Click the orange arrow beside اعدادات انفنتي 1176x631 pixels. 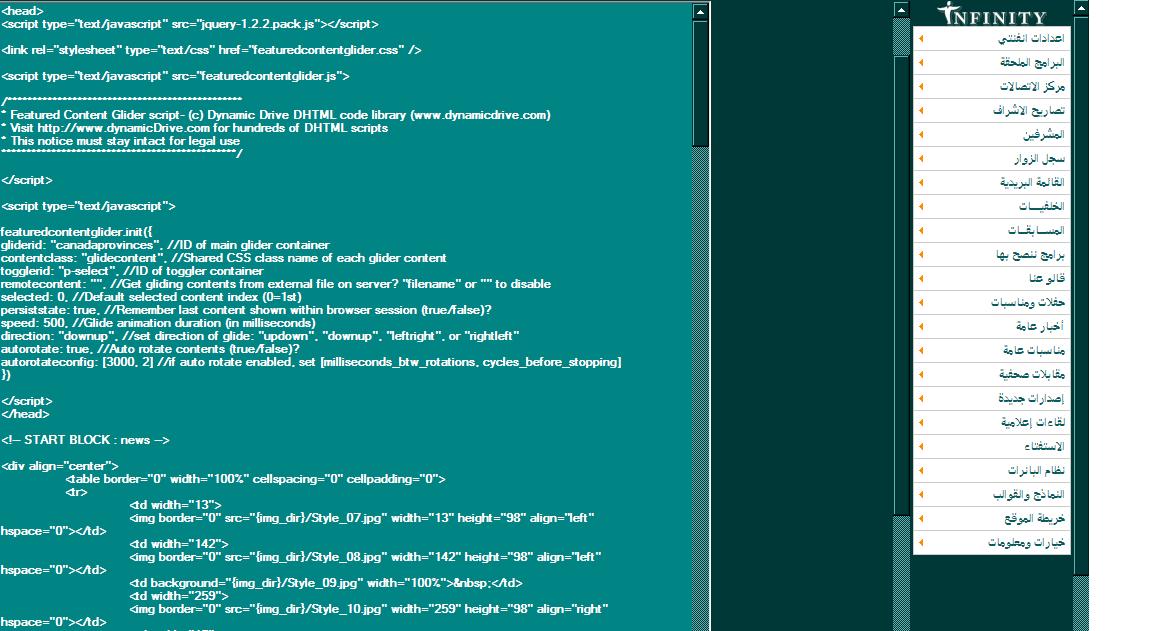[x=921, y=39]
